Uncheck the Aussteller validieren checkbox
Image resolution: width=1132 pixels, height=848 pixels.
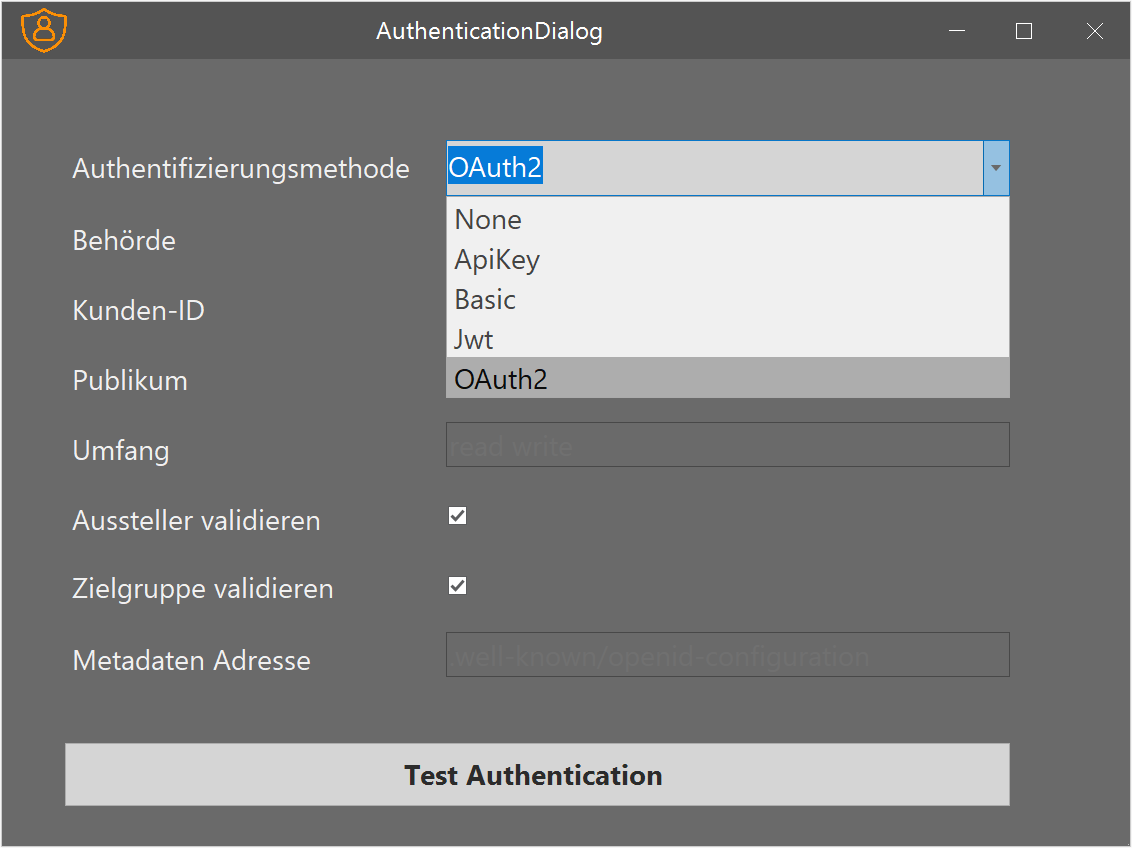coord(458,516)
